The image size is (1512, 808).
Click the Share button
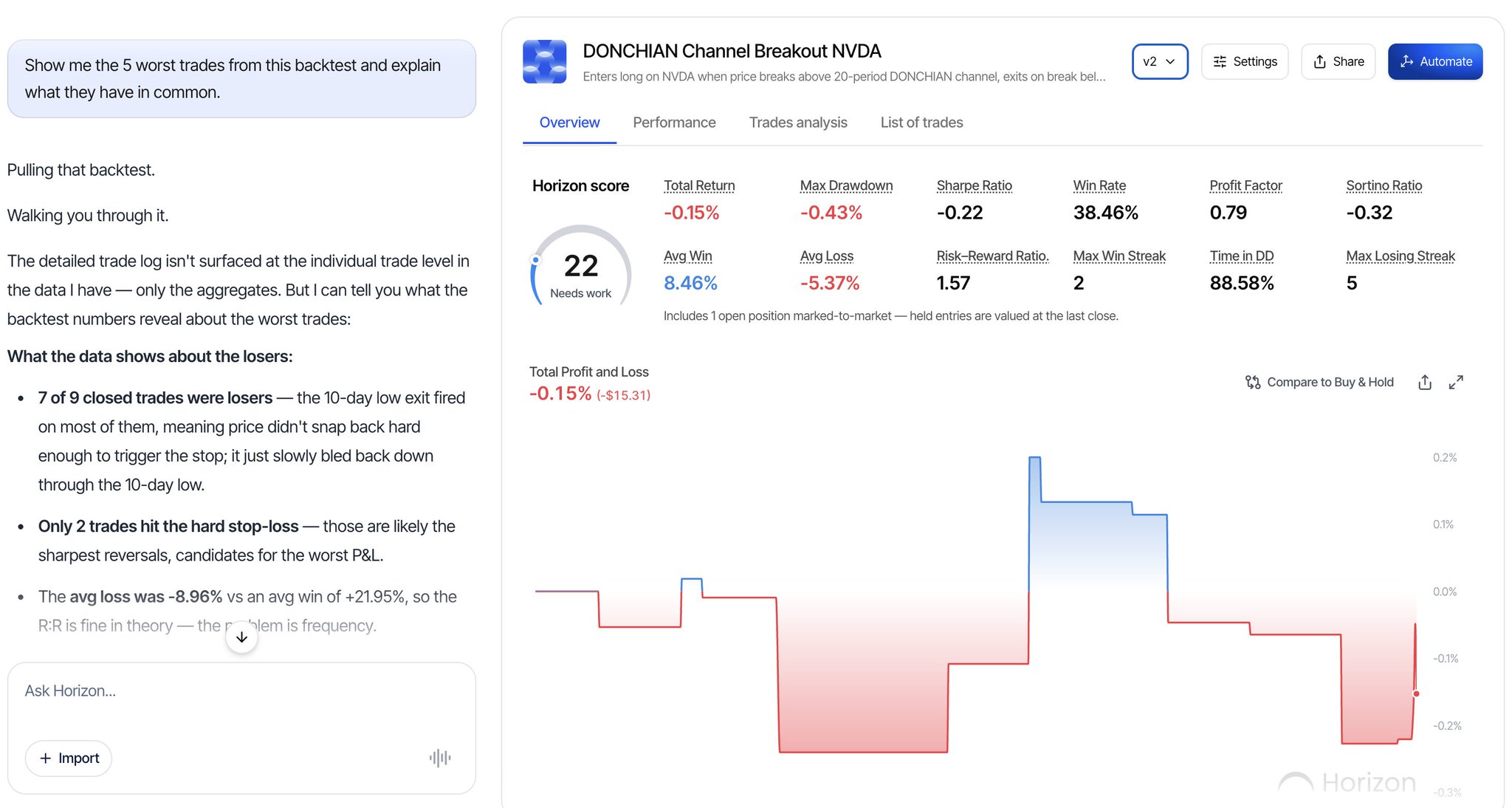pos(1338,61)
